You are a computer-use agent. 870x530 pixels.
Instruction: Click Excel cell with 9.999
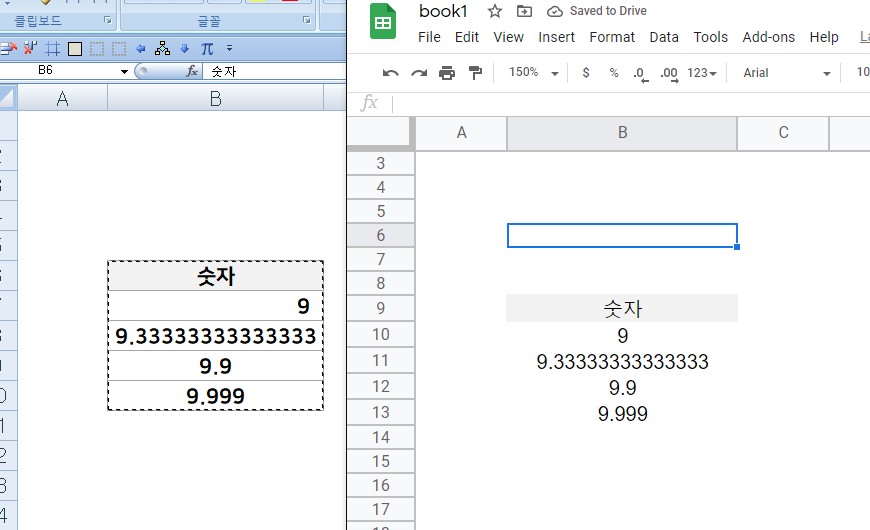tap(215, 396)
